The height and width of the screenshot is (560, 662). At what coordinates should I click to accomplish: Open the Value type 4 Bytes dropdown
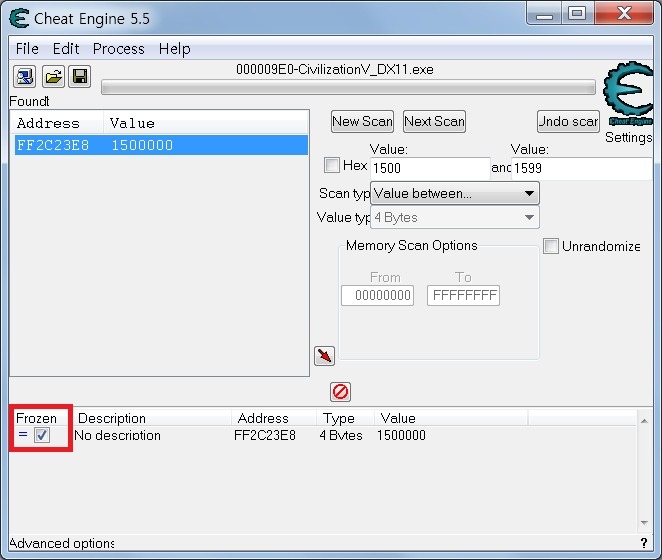[x=455, y=217]
